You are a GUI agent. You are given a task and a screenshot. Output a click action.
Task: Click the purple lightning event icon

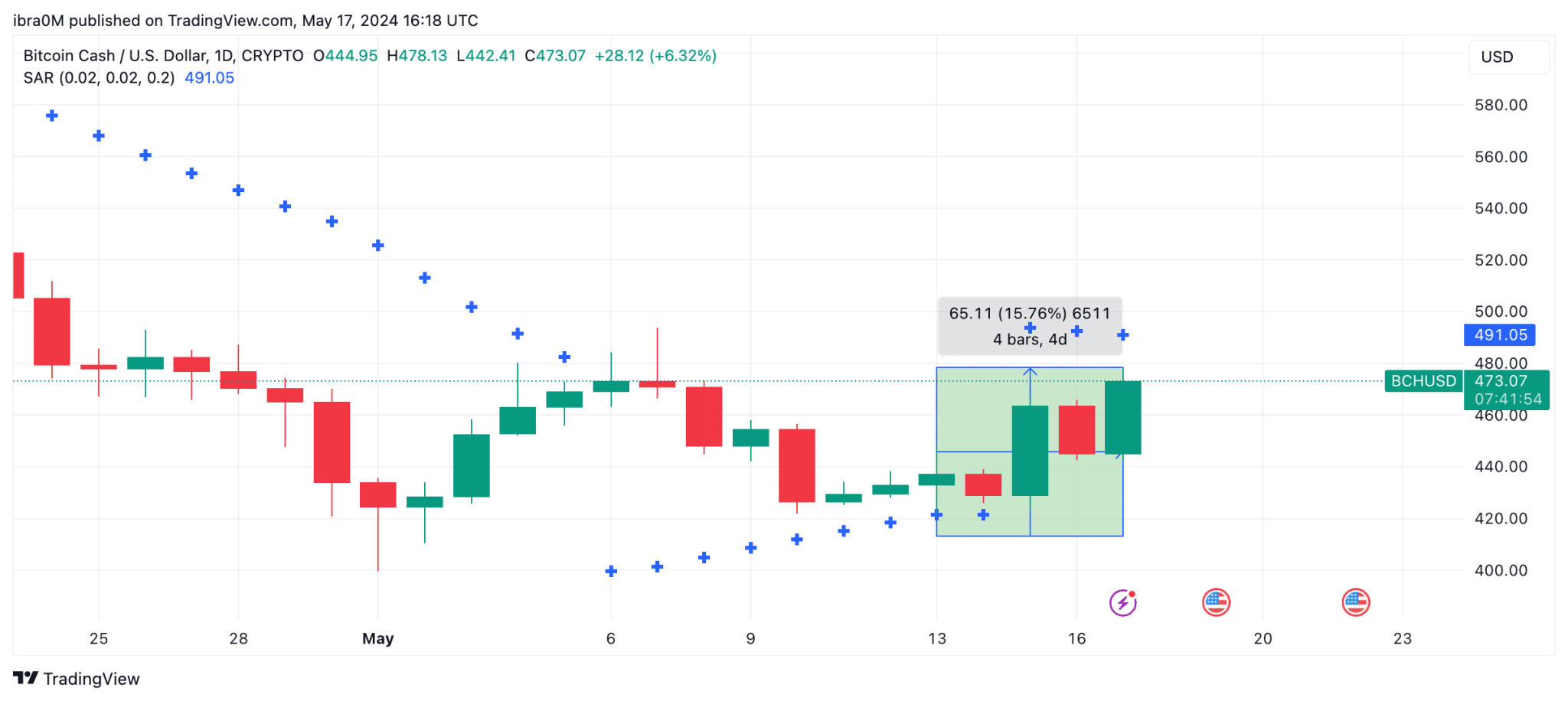[1123, 602]
